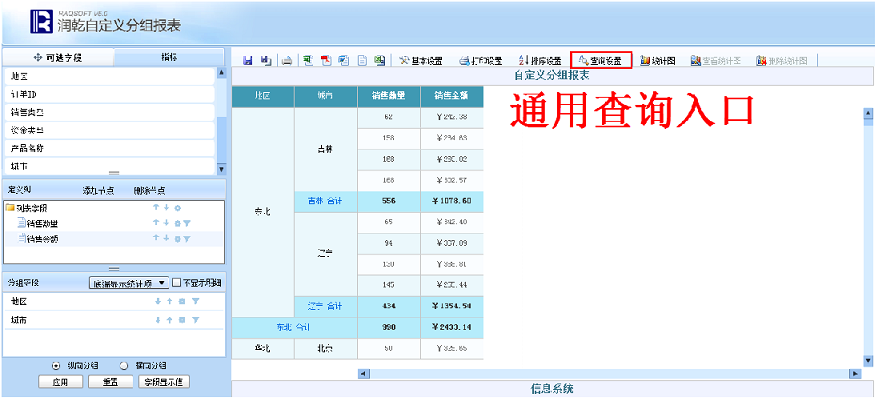Open settings icon for 城市 group field
The height and width of the screenshot is (398, 876).
point(182,320)
